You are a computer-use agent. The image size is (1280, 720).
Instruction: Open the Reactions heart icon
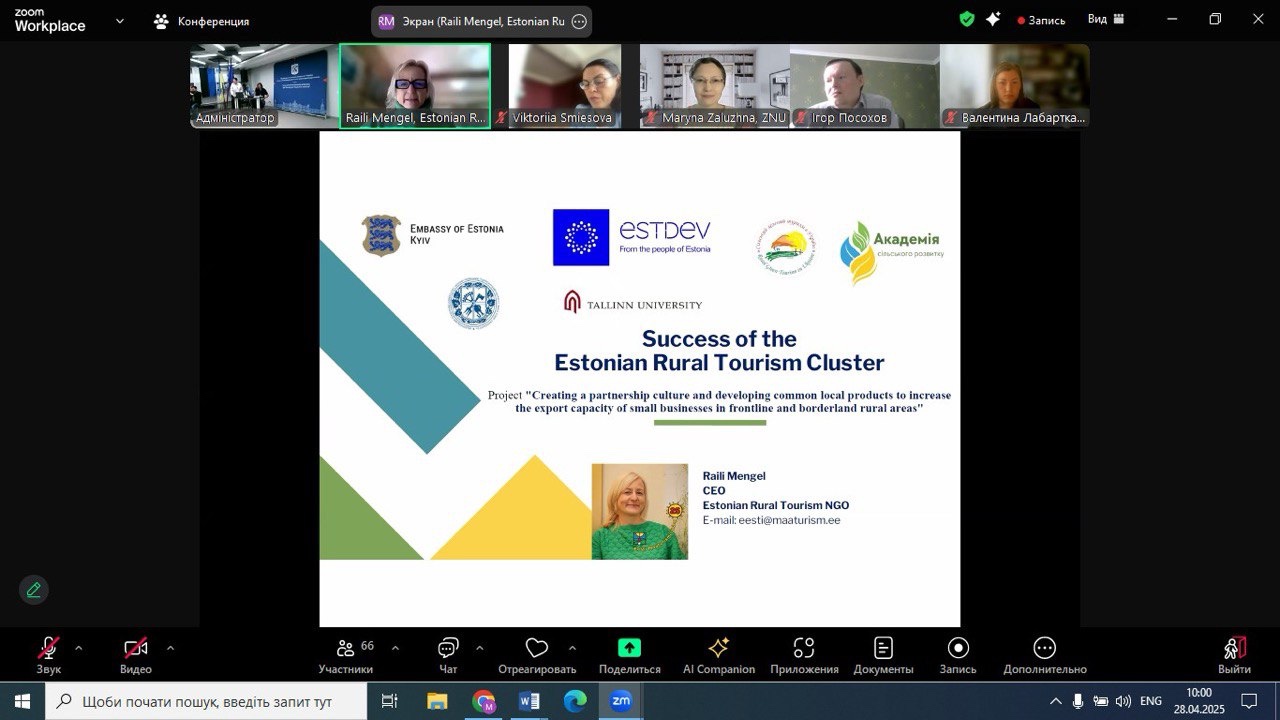[x=537, y=649]
